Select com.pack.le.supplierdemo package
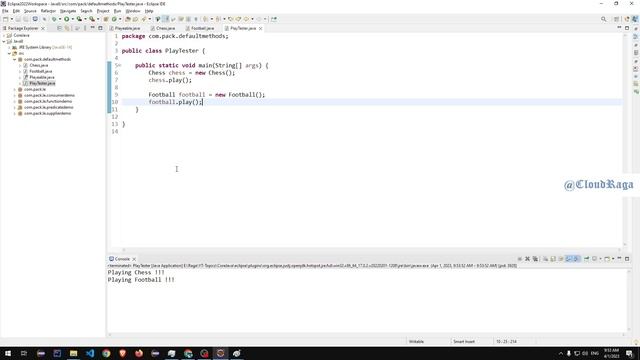The width and height of the screenshot is (640, 360). click(x=47, y=113)
